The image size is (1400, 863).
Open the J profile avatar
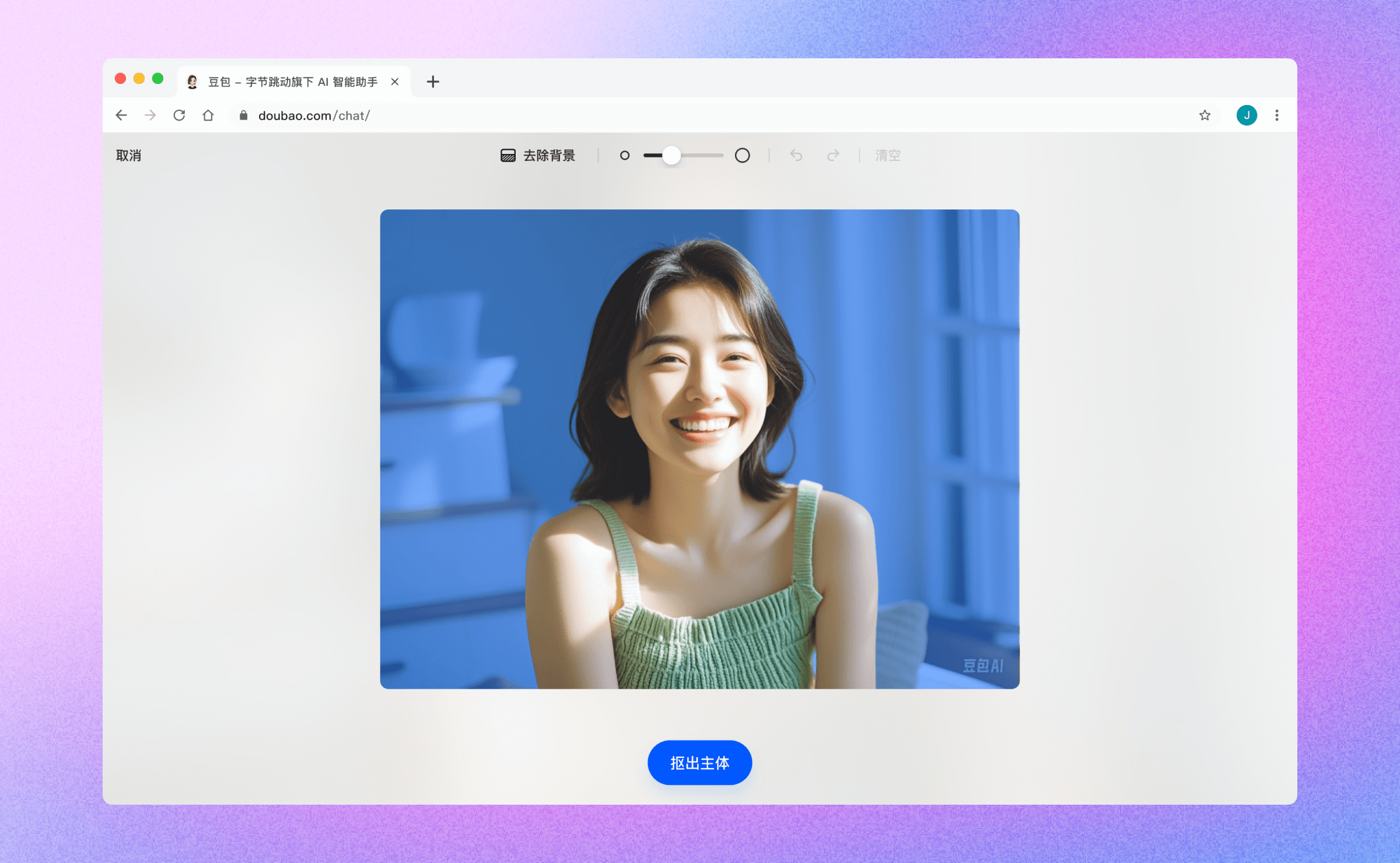click(x=1247, y=115)
